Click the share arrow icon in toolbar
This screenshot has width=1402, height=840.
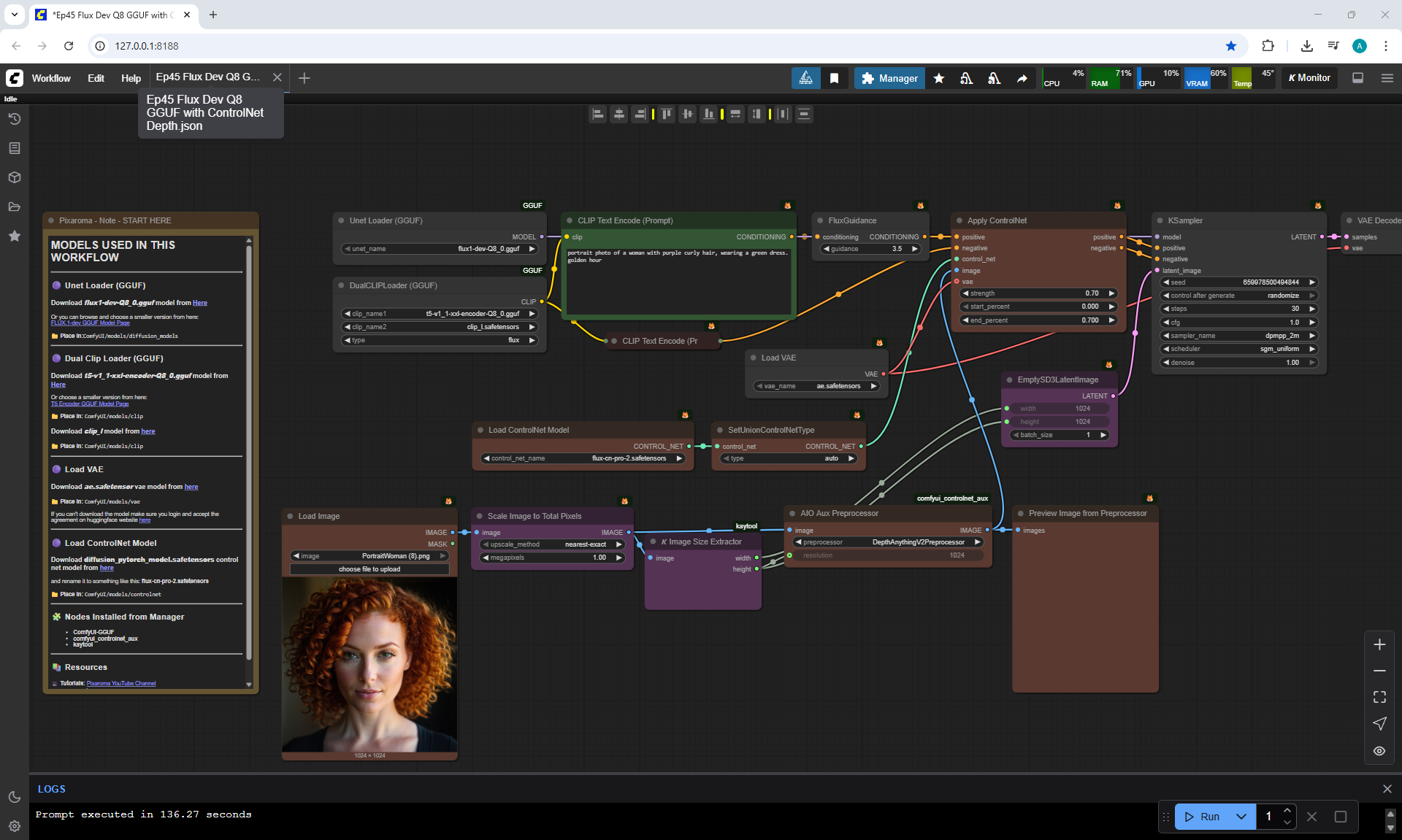pyautogui.click(x=1022, y=78)
